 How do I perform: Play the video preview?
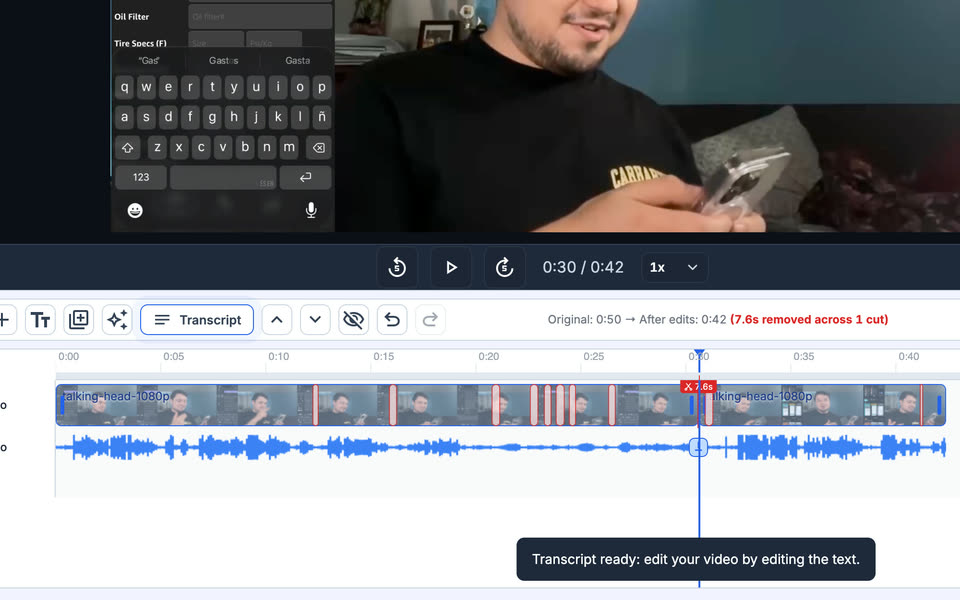(x=451, y=268)
